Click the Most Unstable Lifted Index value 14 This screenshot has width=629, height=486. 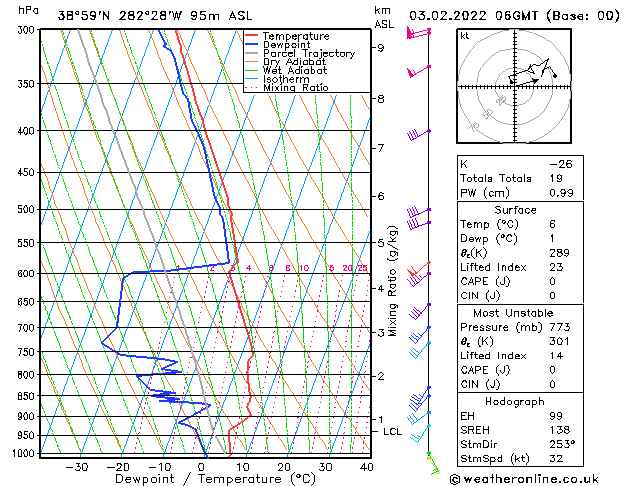click(x=556, y=356)
